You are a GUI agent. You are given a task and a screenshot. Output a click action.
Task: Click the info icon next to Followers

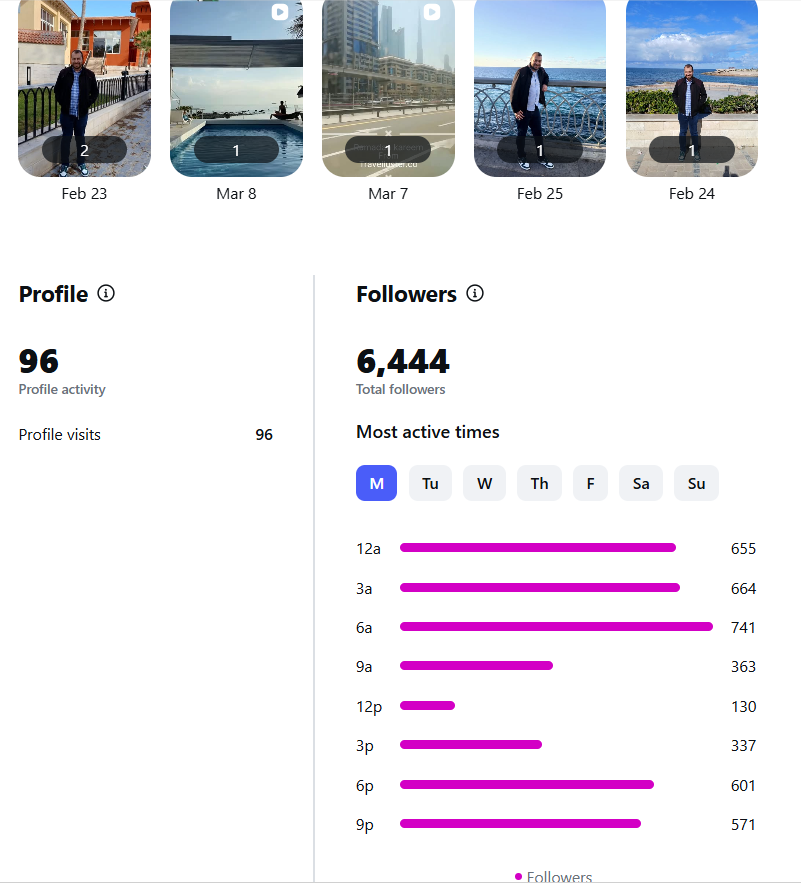[475, 294]
